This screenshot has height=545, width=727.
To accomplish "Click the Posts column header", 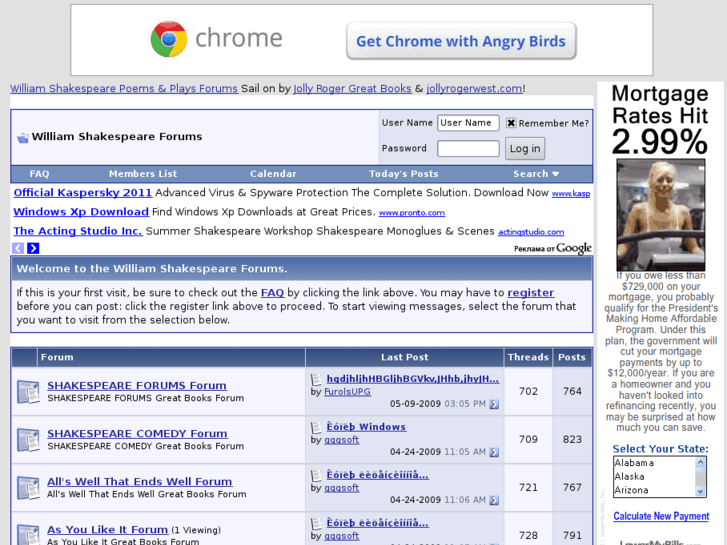I will tap(572, 357).
